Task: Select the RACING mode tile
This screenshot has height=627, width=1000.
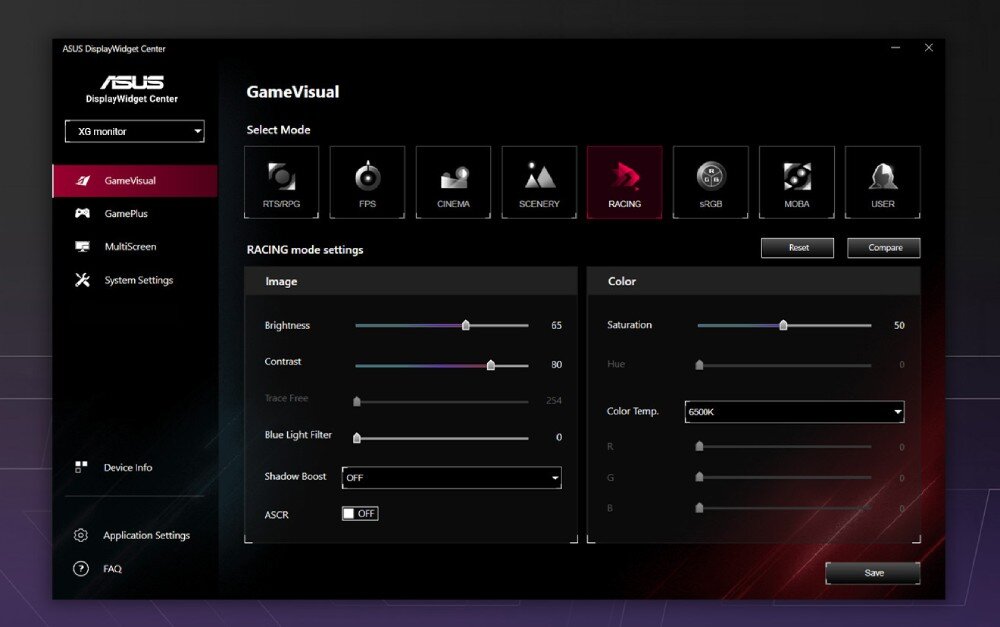Action: point(624,182)
